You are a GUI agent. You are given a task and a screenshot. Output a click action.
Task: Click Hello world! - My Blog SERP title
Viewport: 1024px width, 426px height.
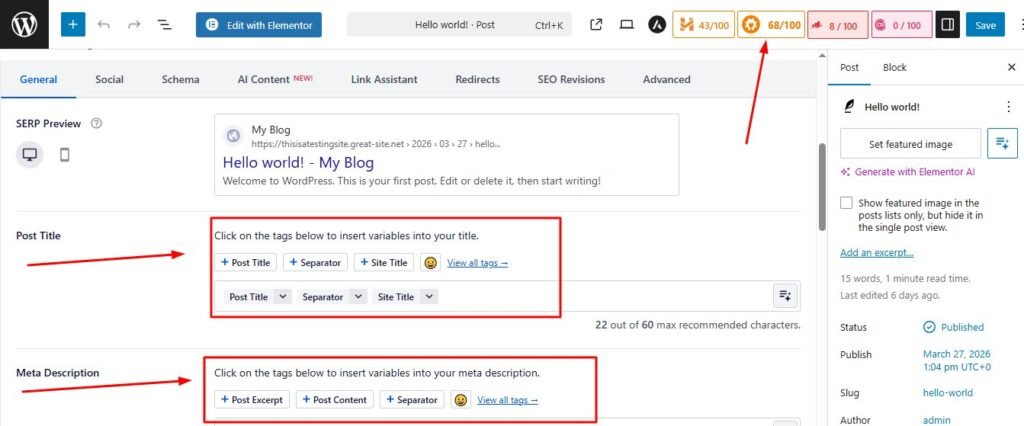pos(298,162)
